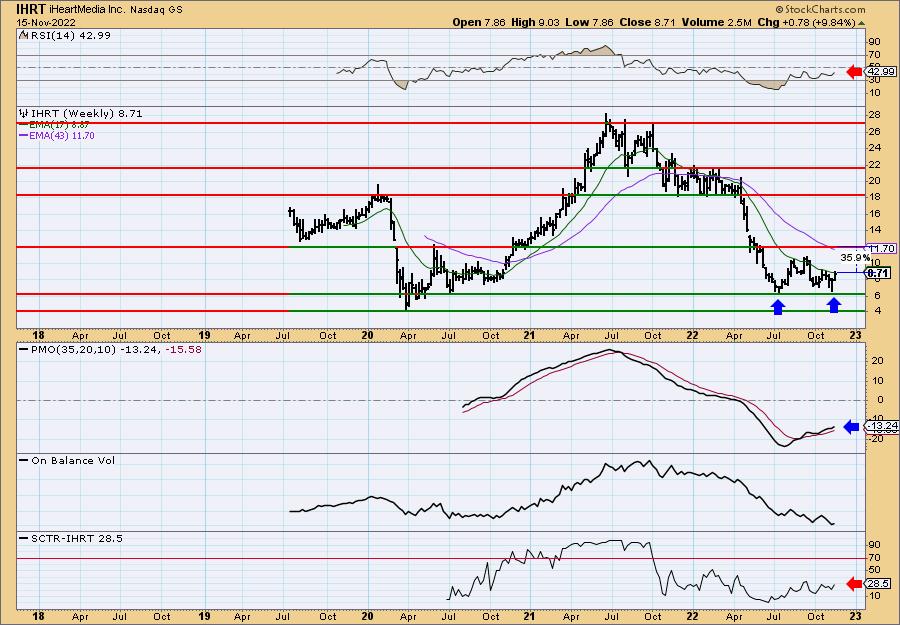This screenshot has height=625, width=900.
Task: Click the High 9.03 value
Action: click(534, 22)
